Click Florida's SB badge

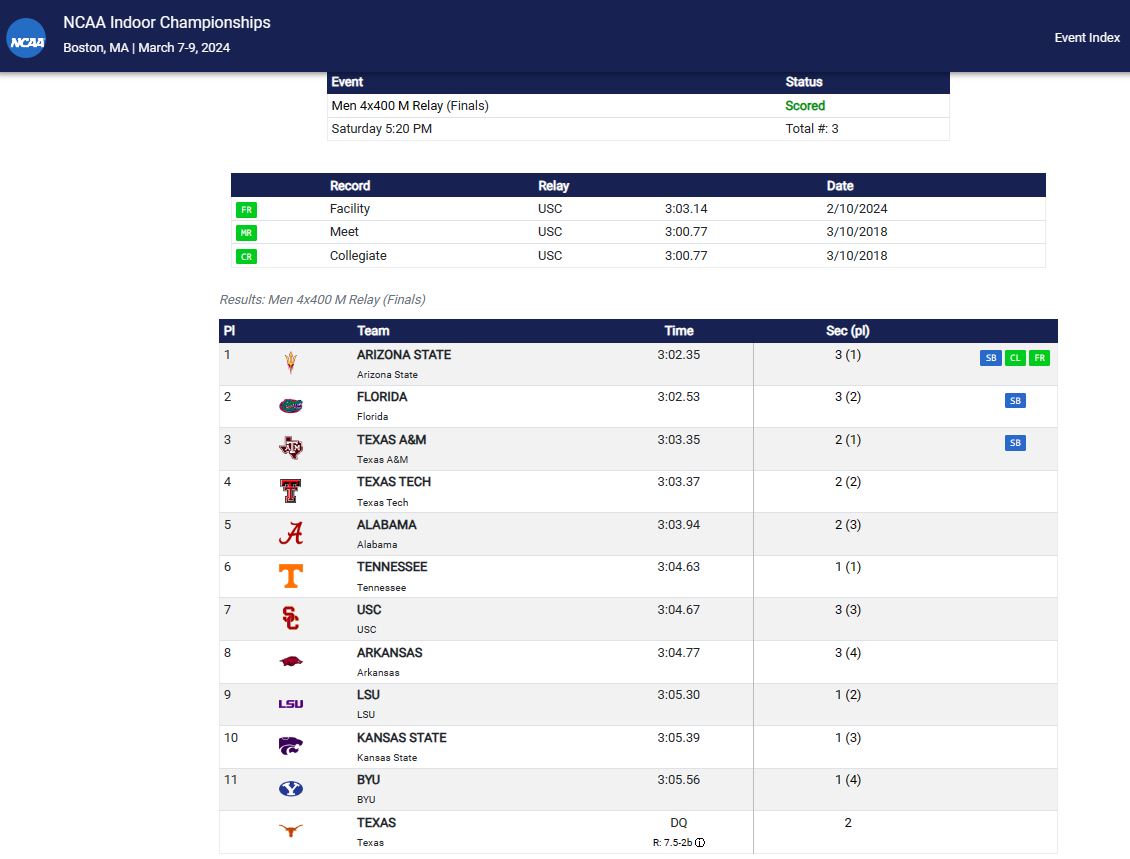pyautogui.click(x=1015, y=401)
